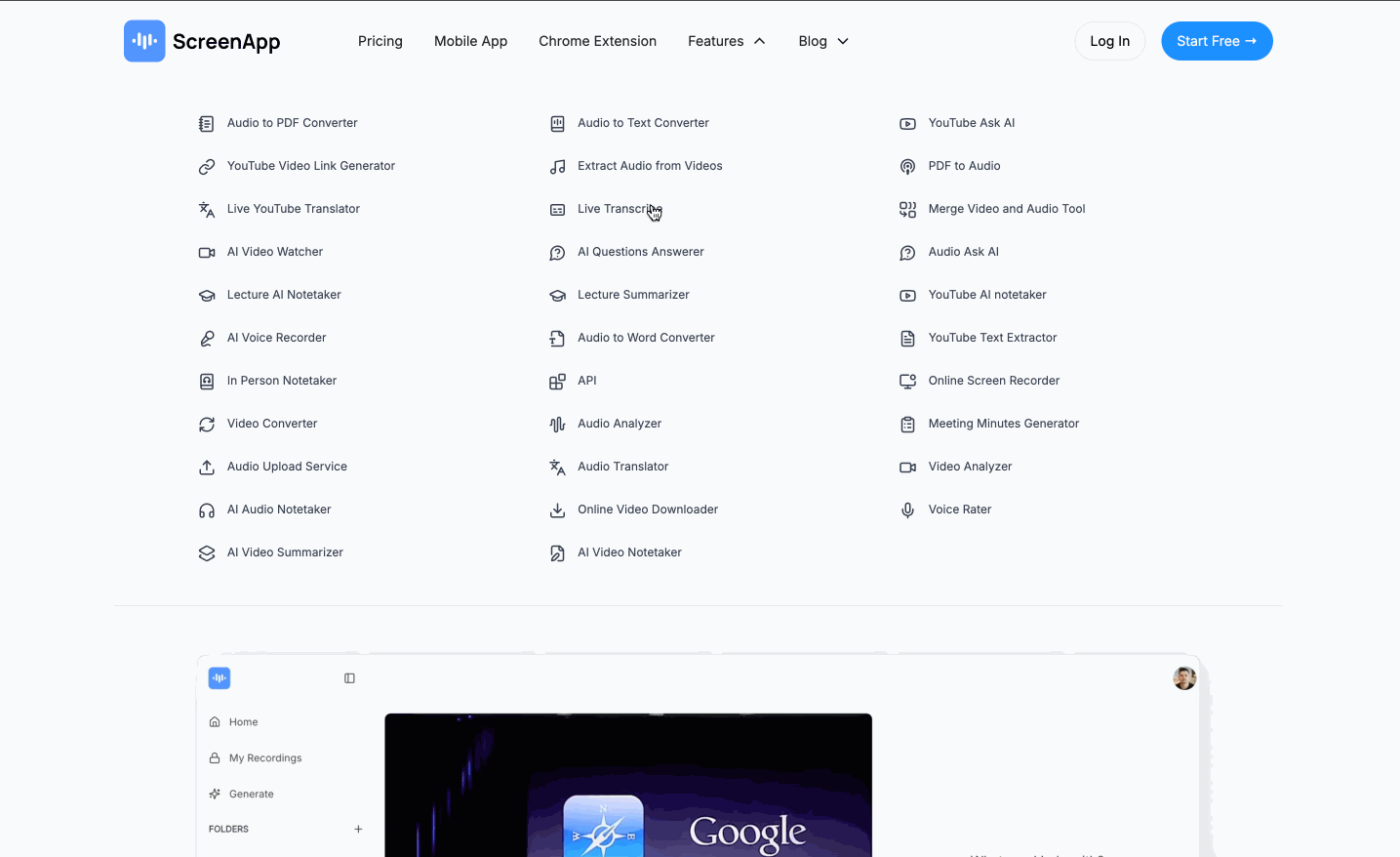Click the sidebar collapse icon in the app preview
The height and width of the screenshot is (857, 1400).
(349, 677)
